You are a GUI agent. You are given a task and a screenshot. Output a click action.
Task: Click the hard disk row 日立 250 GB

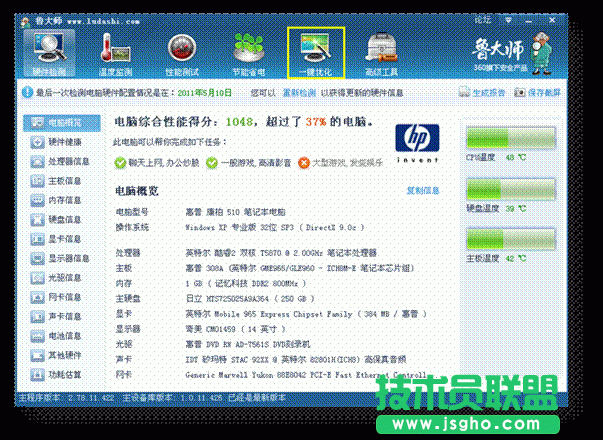[x=215, y=298]
